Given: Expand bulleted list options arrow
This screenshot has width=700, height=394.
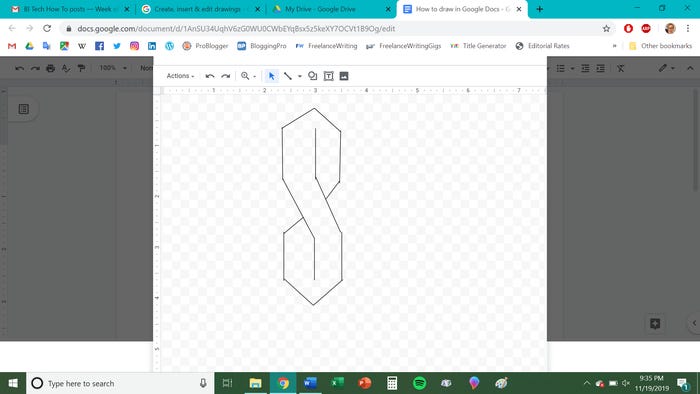Looking at the screenshot, I should click(x=572, y=69).
